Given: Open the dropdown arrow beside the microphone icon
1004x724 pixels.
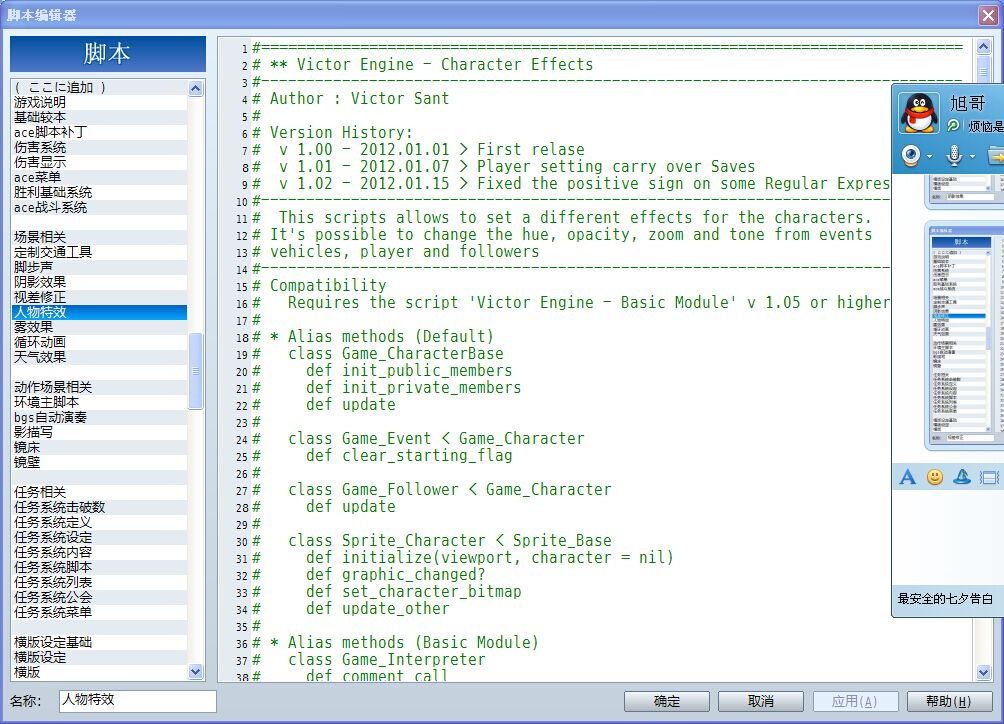Looking at the screenshot, I should click(x=972, y=156).
